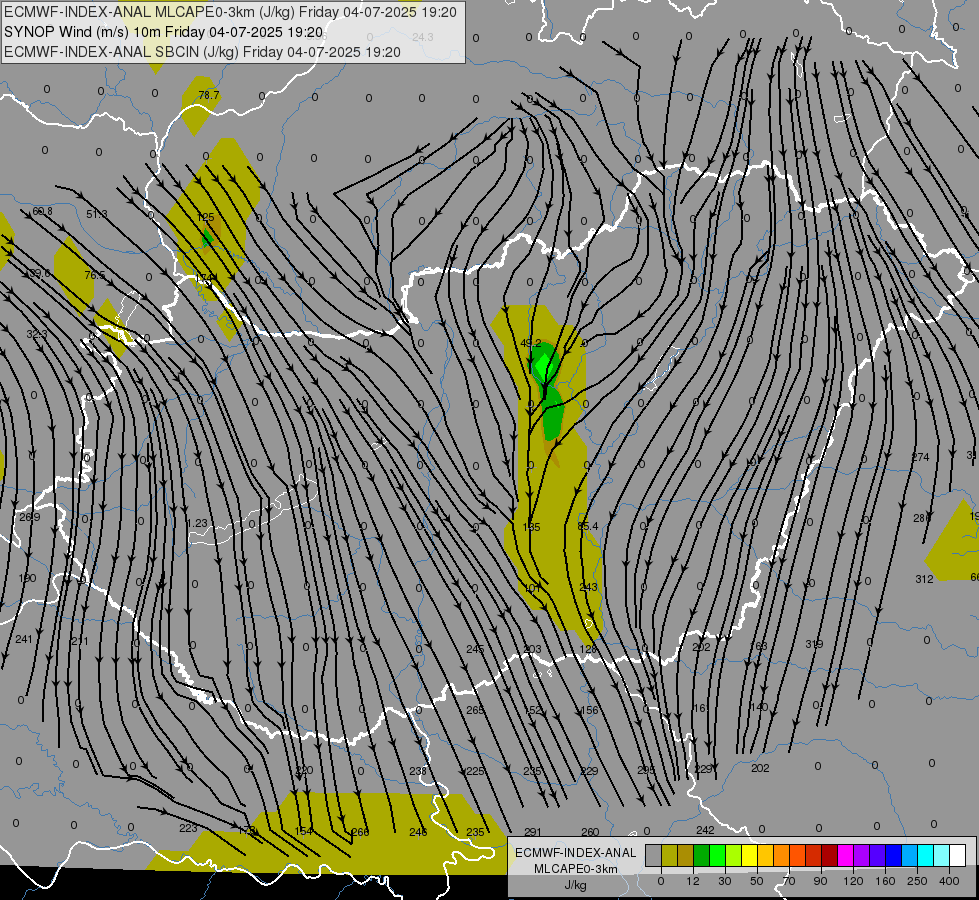Click the legend label MLCAPE0-3km
The height and width of the screenshot is (900, 979).
click(x=576, y=869)
